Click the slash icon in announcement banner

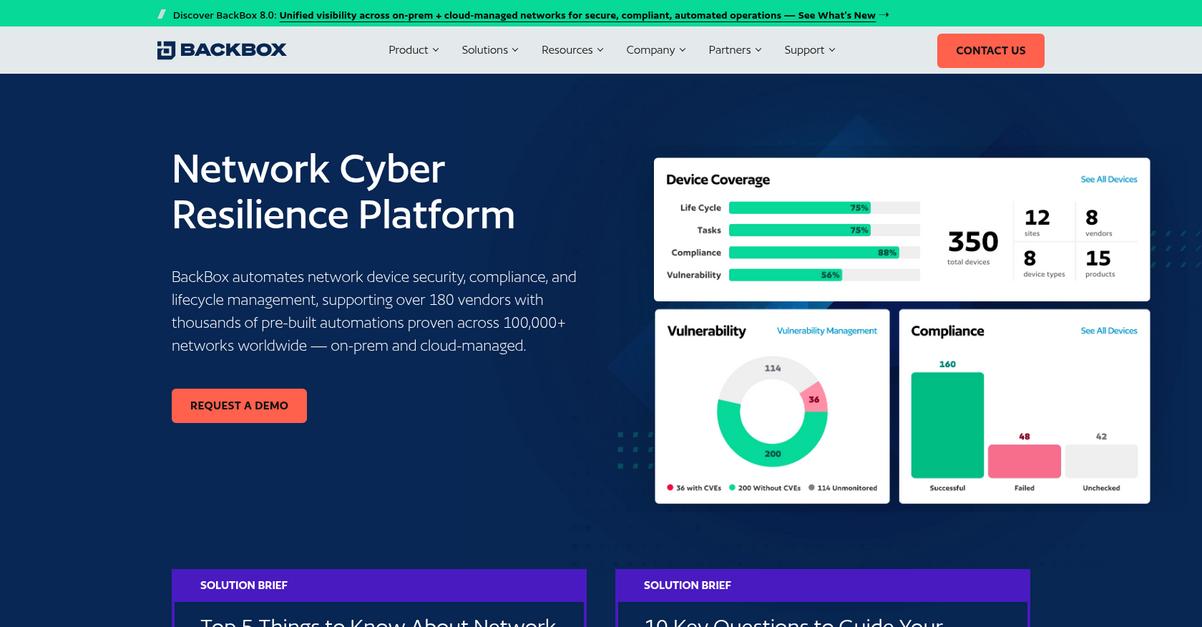pos(163,15)
